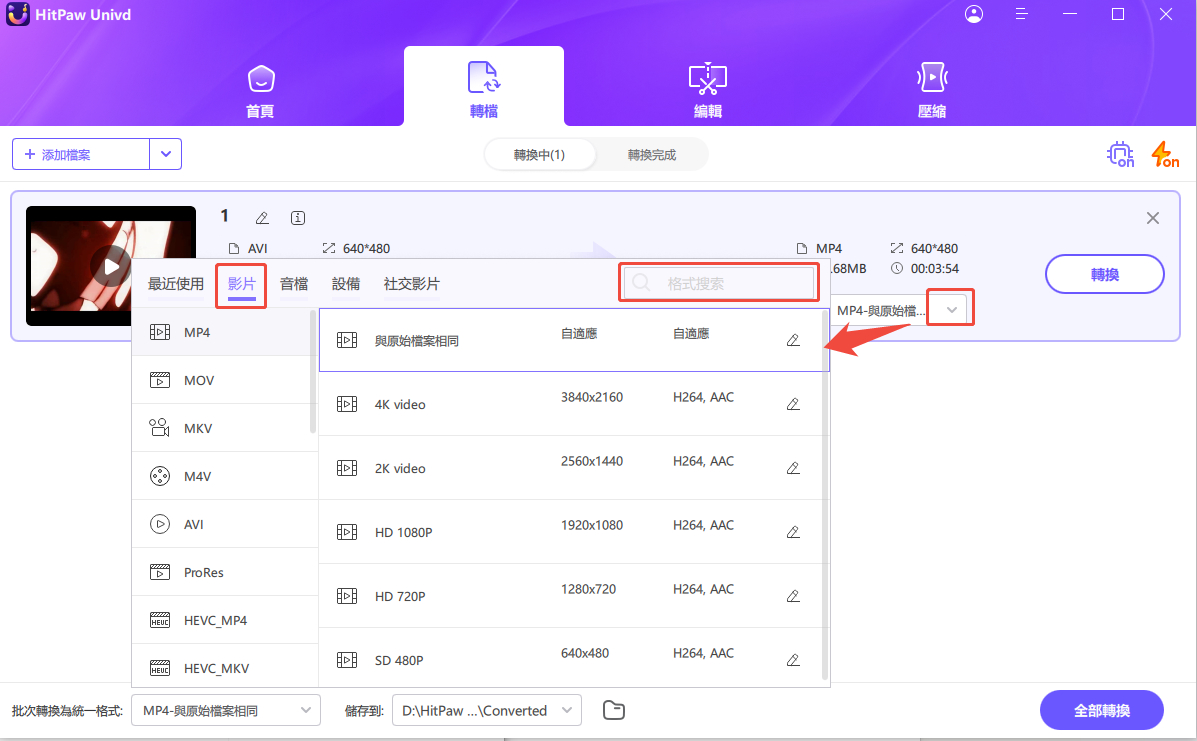Choose M4V in format list
Viewport: 1197px width, 741px height.
(224, 476)
